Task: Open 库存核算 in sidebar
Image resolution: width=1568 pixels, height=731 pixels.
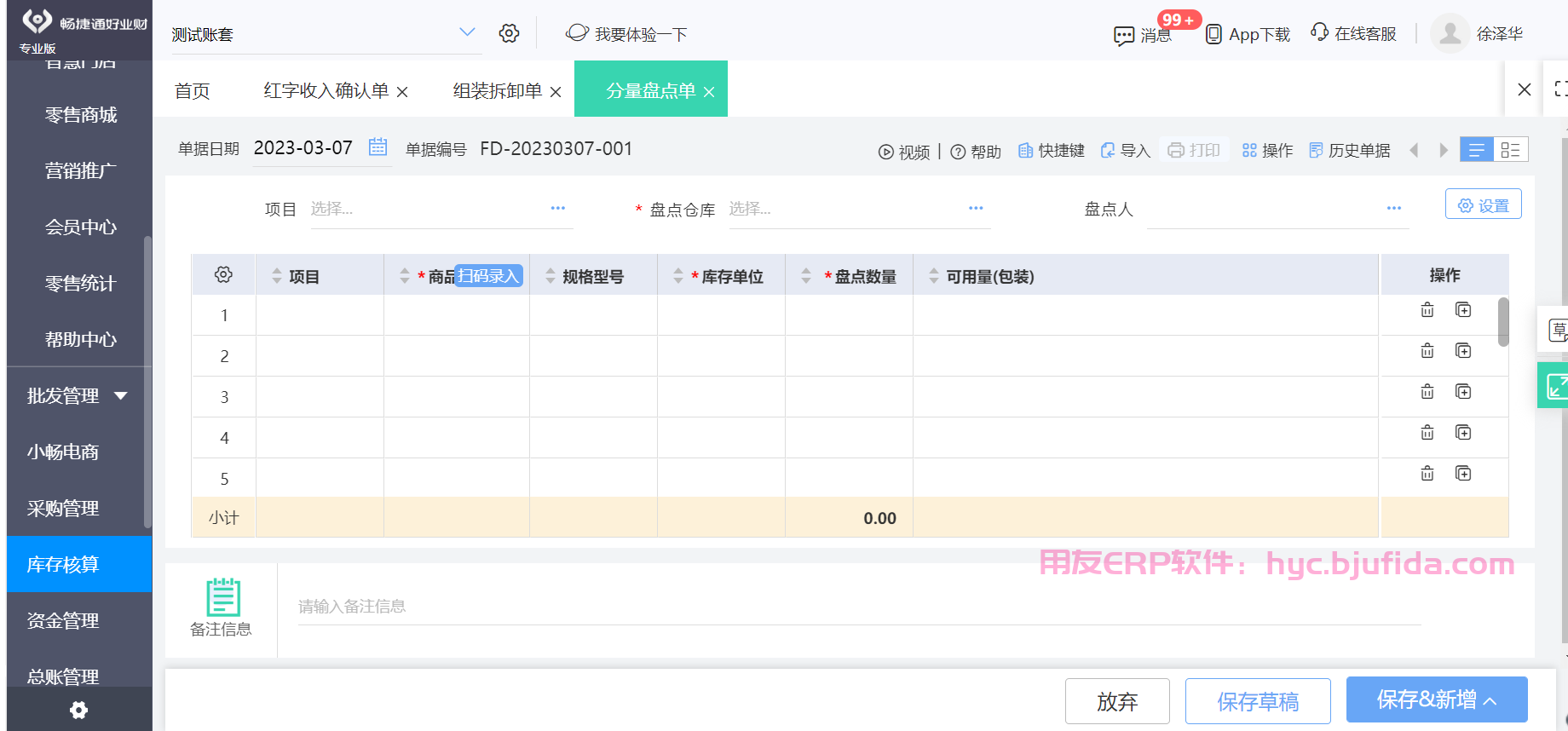Action: (79, 564)
